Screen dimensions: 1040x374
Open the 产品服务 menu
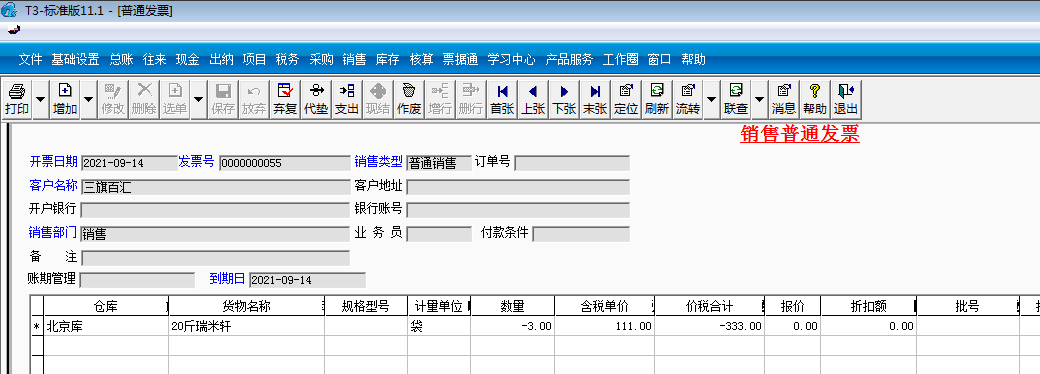[569, 60]
